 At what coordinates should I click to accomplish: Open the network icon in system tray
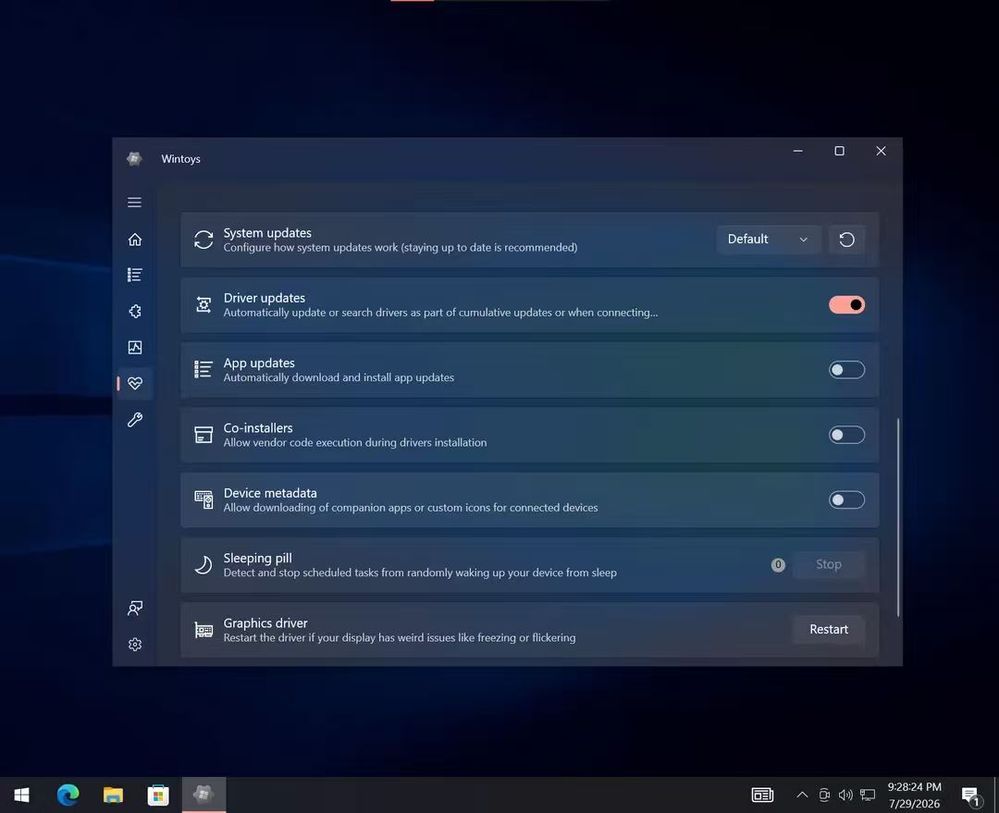(867, 795)
